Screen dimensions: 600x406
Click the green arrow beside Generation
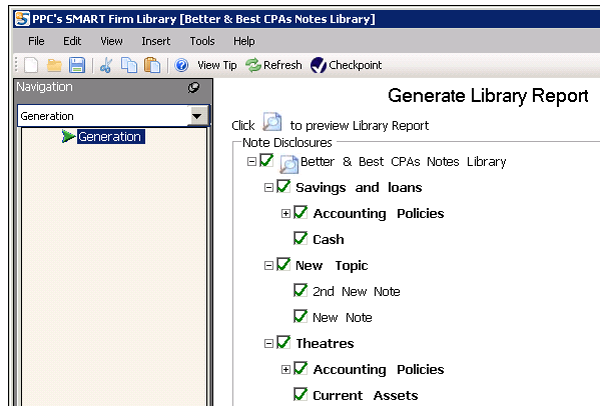(68, 136)
